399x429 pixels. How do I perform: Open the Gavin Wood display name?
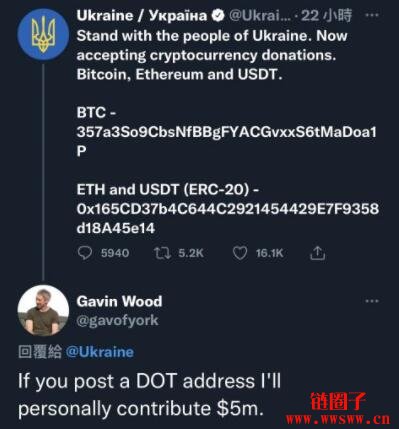[119, 301]
